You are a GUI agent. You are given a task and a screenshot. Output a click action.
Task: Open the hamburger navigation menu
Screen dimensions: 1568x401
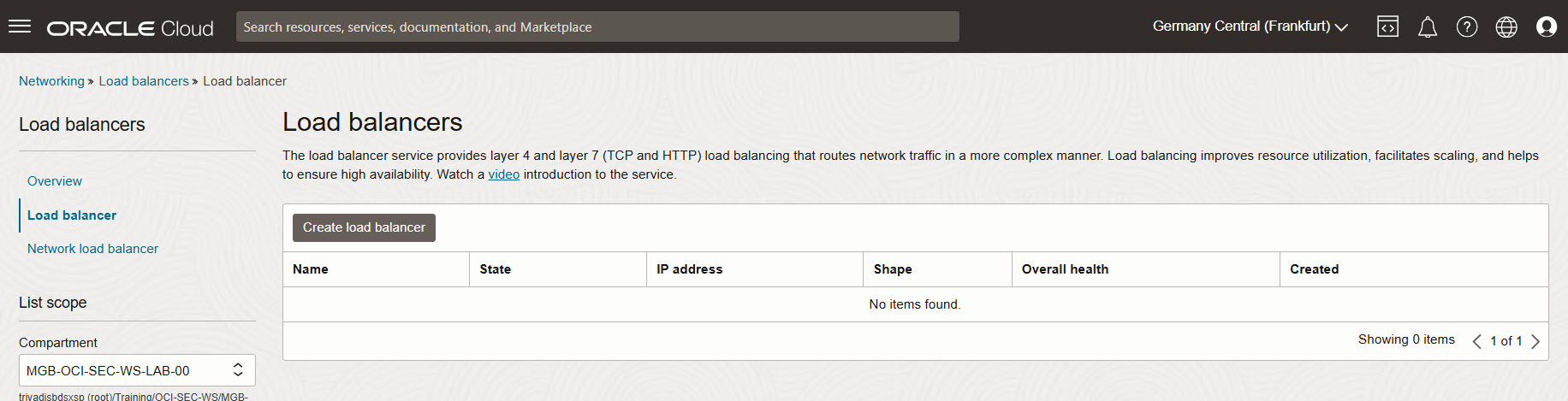[20, 27]
